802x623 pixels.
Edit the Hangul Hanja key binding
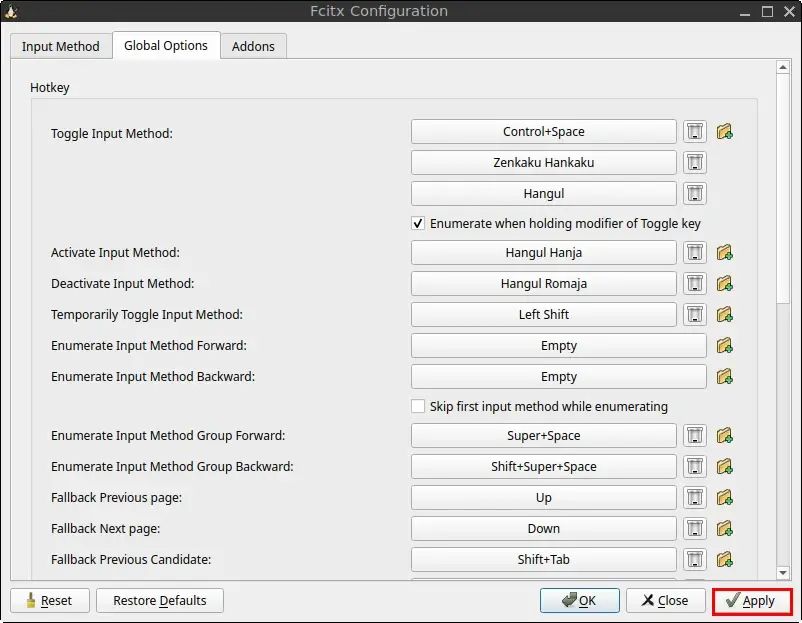544,253
